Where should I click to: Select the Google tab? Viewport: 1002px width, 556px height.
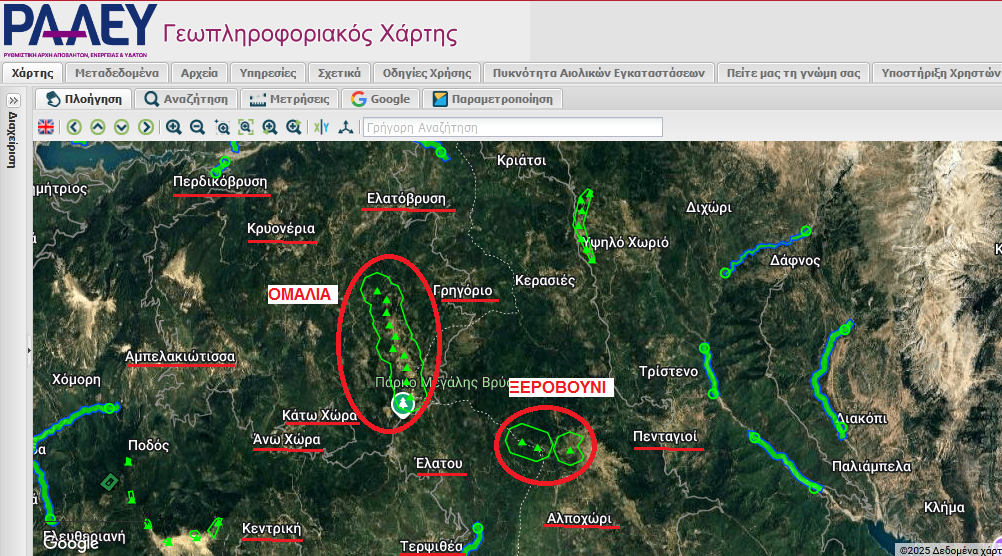381,99
